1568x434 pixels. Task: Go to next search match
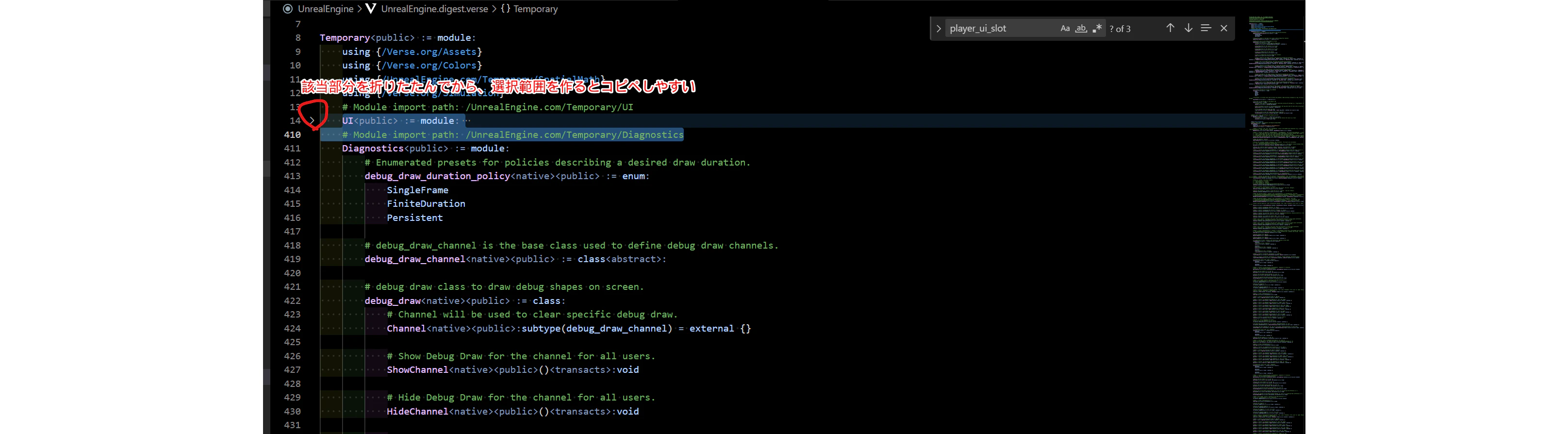(1188, 28)
